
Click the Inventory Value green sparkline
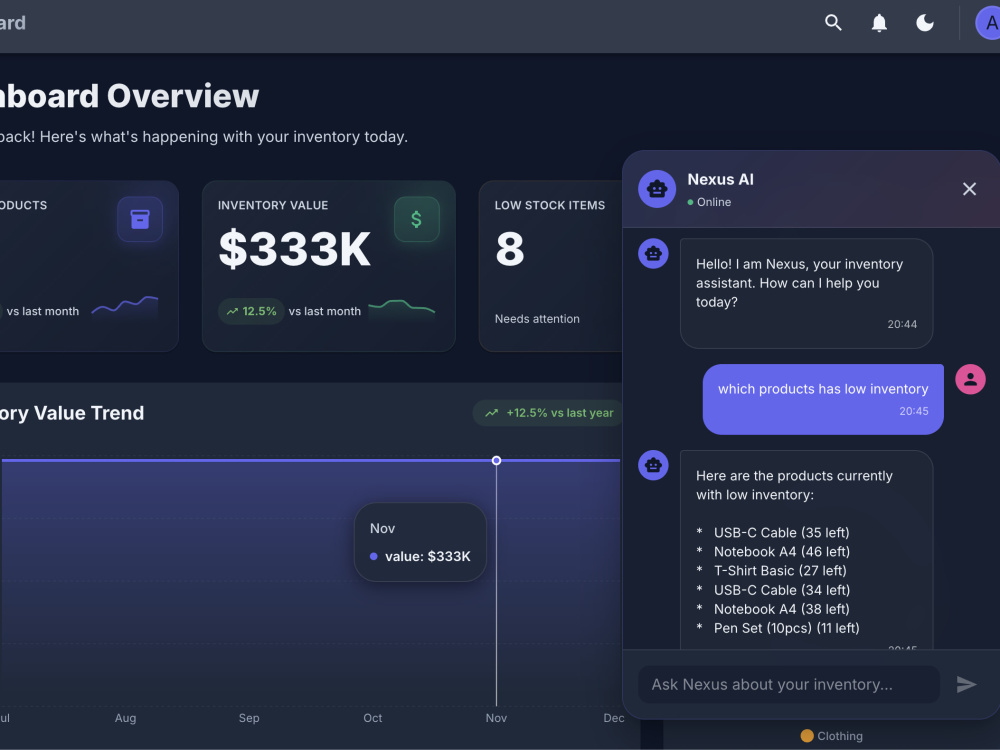402,307
